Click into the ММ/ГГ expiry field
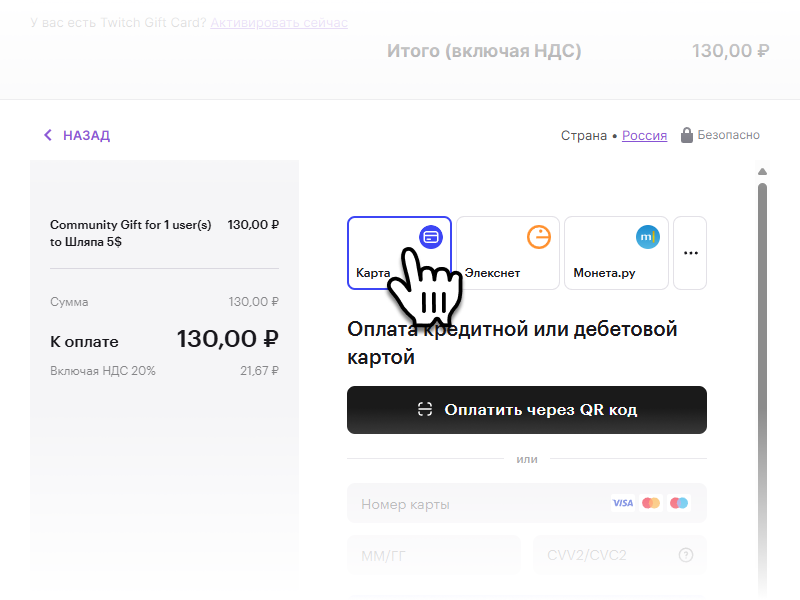 click(x=433, y=555)
